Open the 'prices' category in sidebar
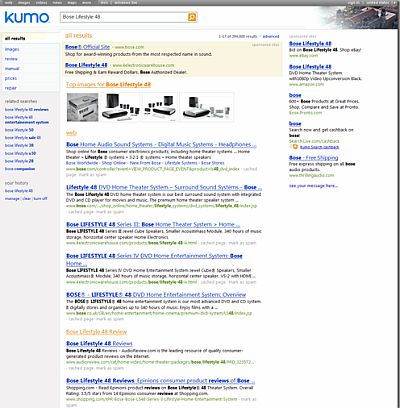The height and width of the screenshot is (408, 400). coord(11,78)
